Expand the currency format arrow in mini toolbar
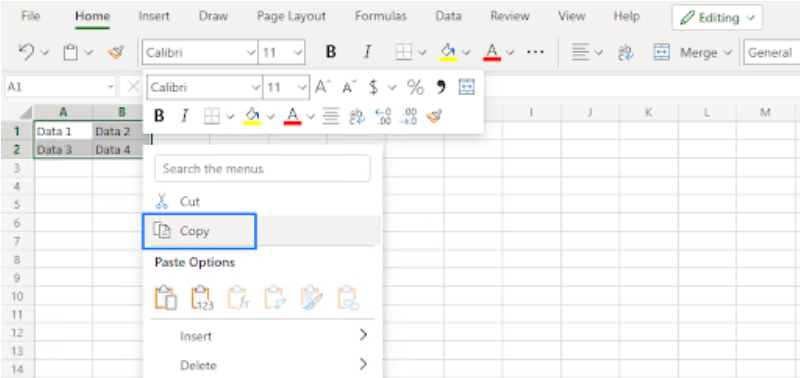Screen dimensions: 800x378 [392, 88]
